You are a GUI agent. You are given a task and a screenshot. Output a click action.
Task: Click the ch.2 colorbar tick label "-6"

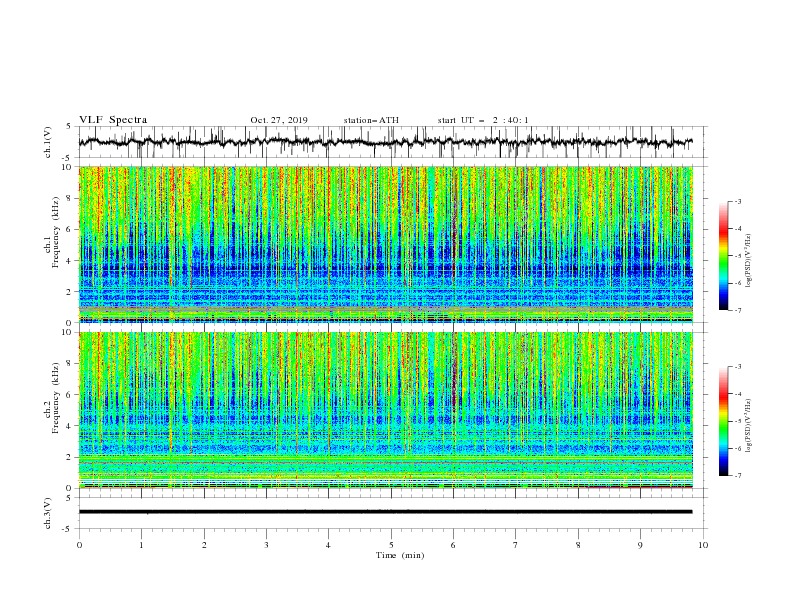point(738,448)
